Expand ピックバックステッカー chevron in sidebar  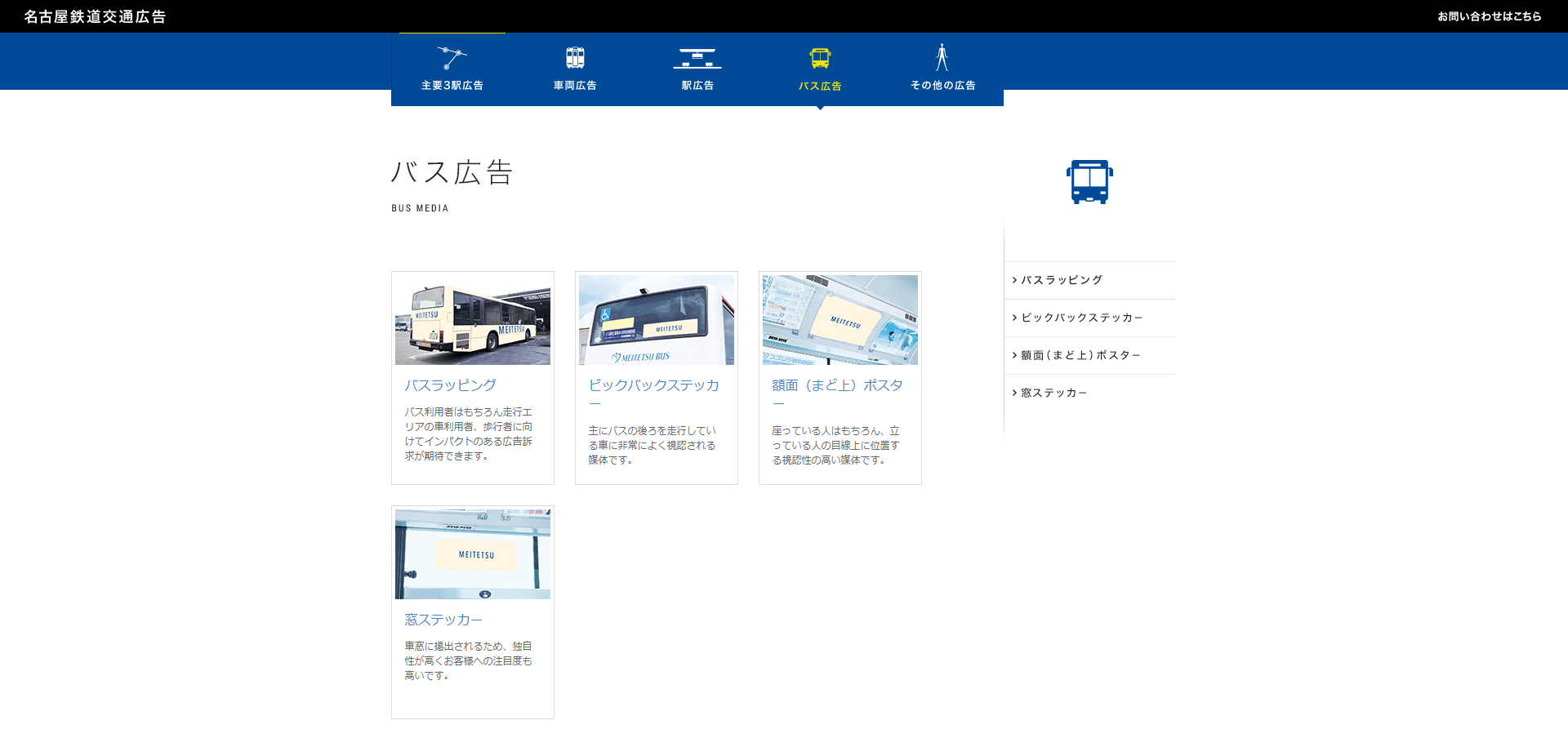tap(1014, 318)
